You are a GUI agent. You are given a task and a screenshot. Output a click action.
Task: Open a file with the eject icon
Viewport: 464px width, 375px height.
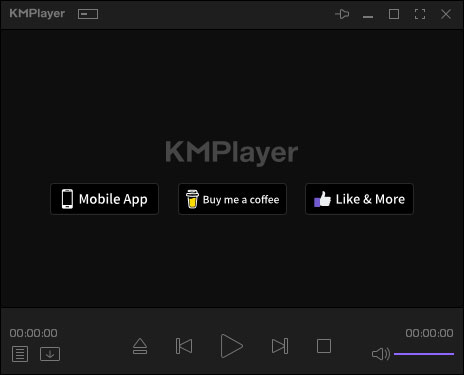(140, 346)
